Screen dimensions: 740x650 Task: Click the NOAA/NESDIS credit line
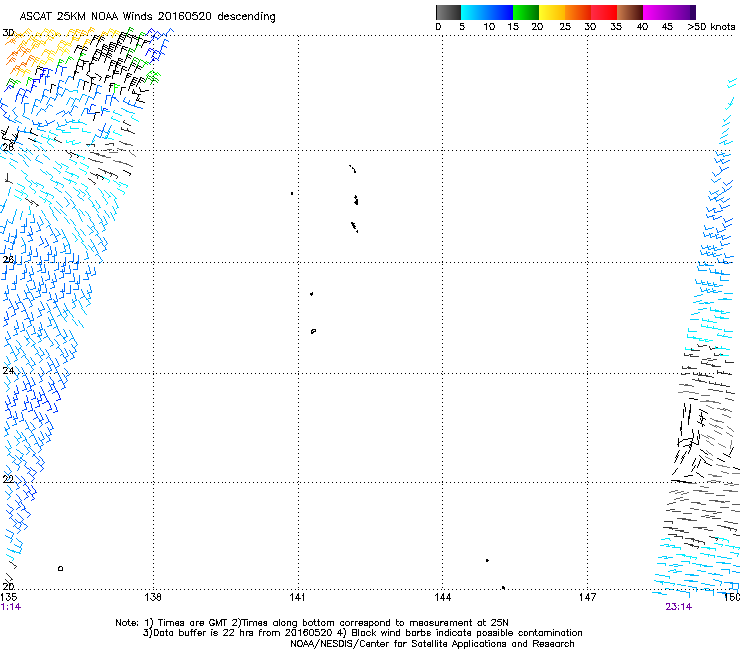432,644
